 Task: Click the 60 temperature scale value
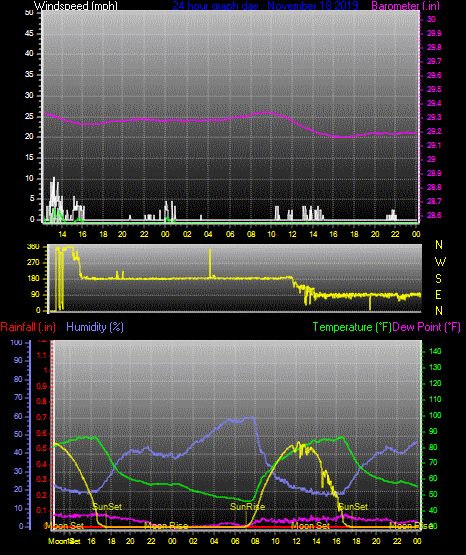point(433,478)
